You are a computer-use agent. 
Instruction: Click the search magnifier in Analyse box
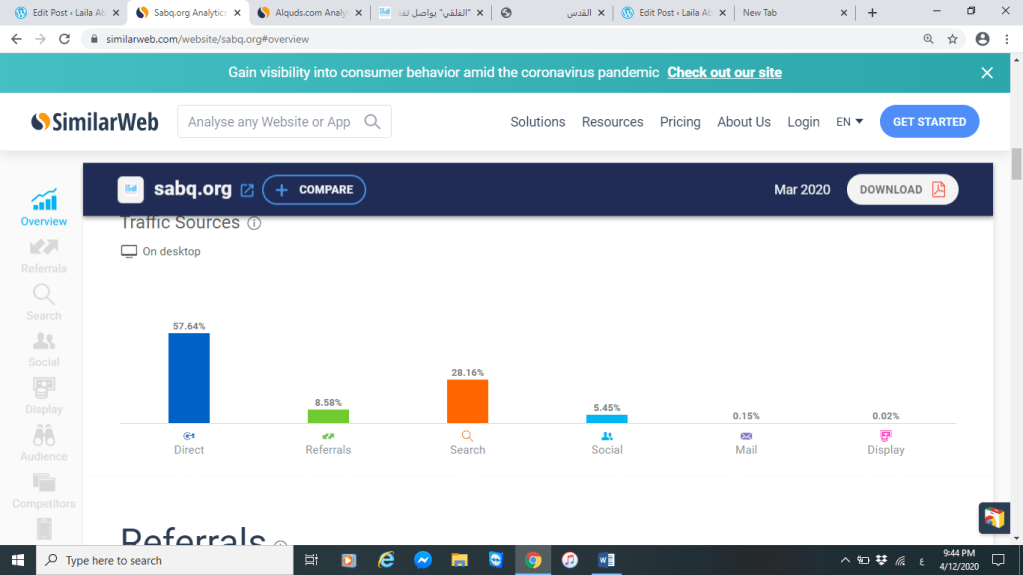click(372, 122)
